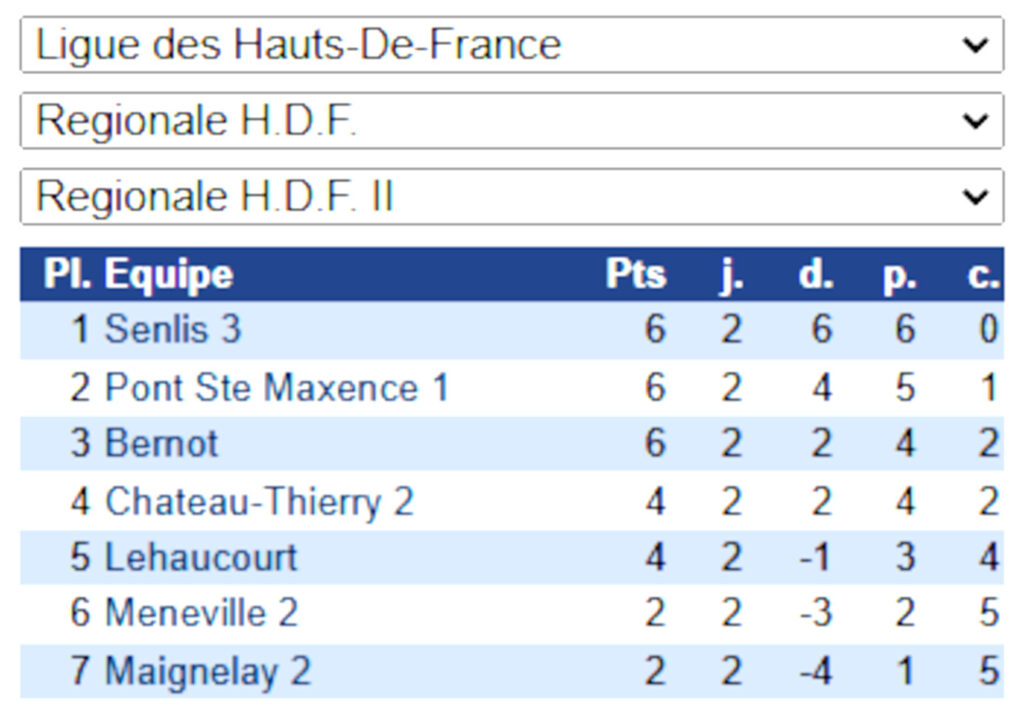The image size is (1024, 713).
Task: Click the chevron arrow of Regionale H.D.F. selector
Action: tap(976, 121)
